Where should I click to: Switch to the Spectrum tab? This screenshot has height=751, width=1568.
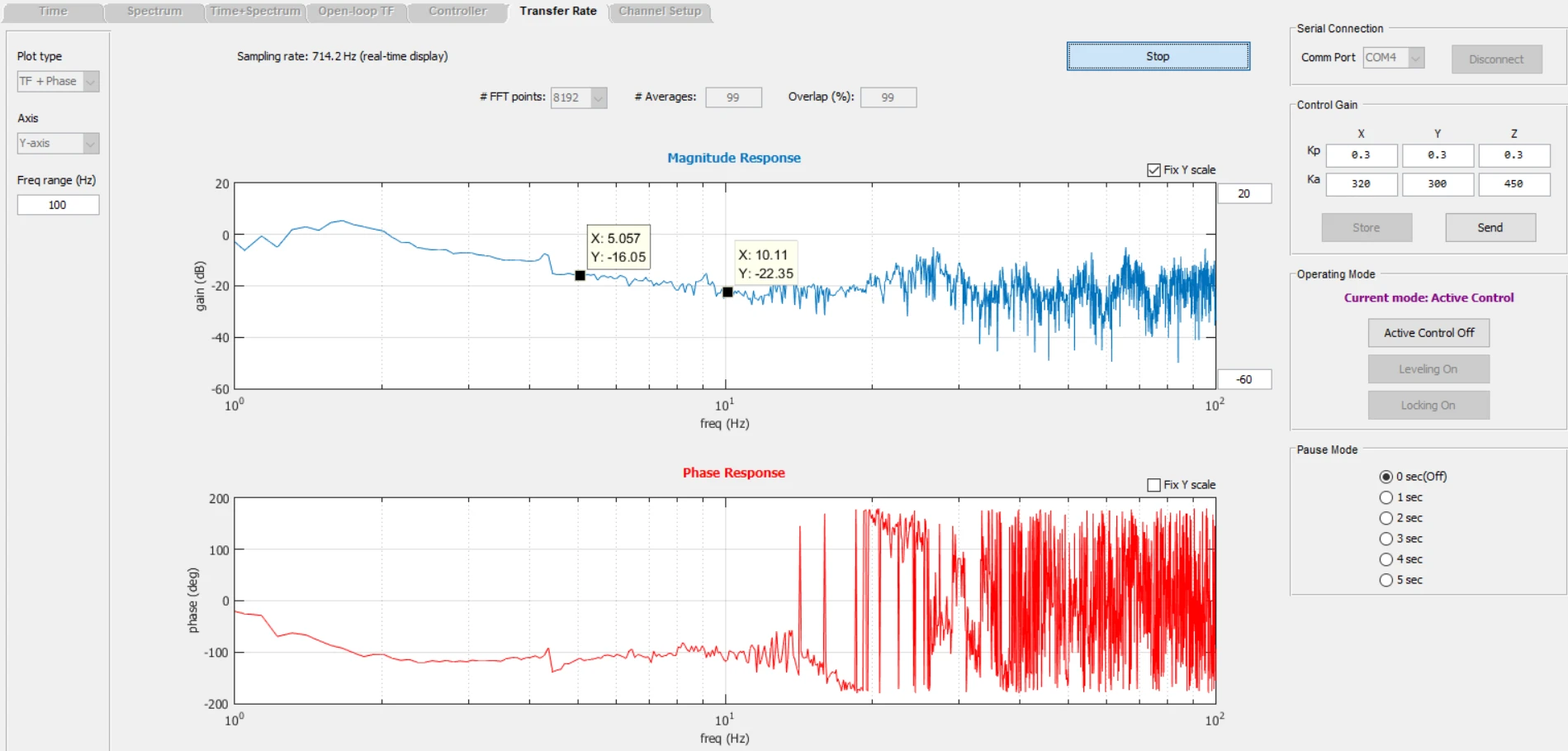(x=154, y=12)
